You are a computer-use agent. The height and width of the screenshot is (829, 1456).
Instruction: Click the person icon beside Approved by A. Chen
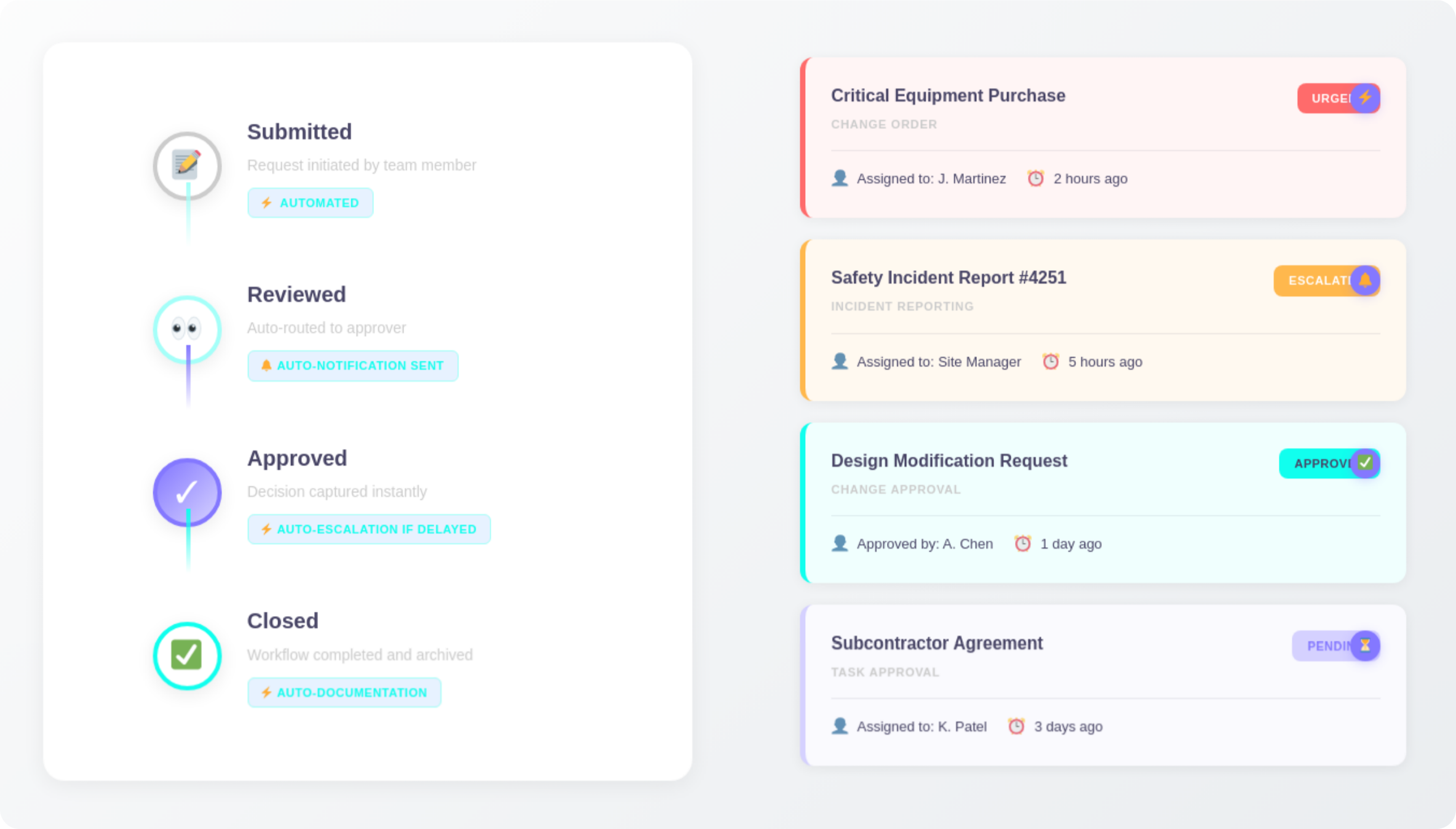point(840,544)
